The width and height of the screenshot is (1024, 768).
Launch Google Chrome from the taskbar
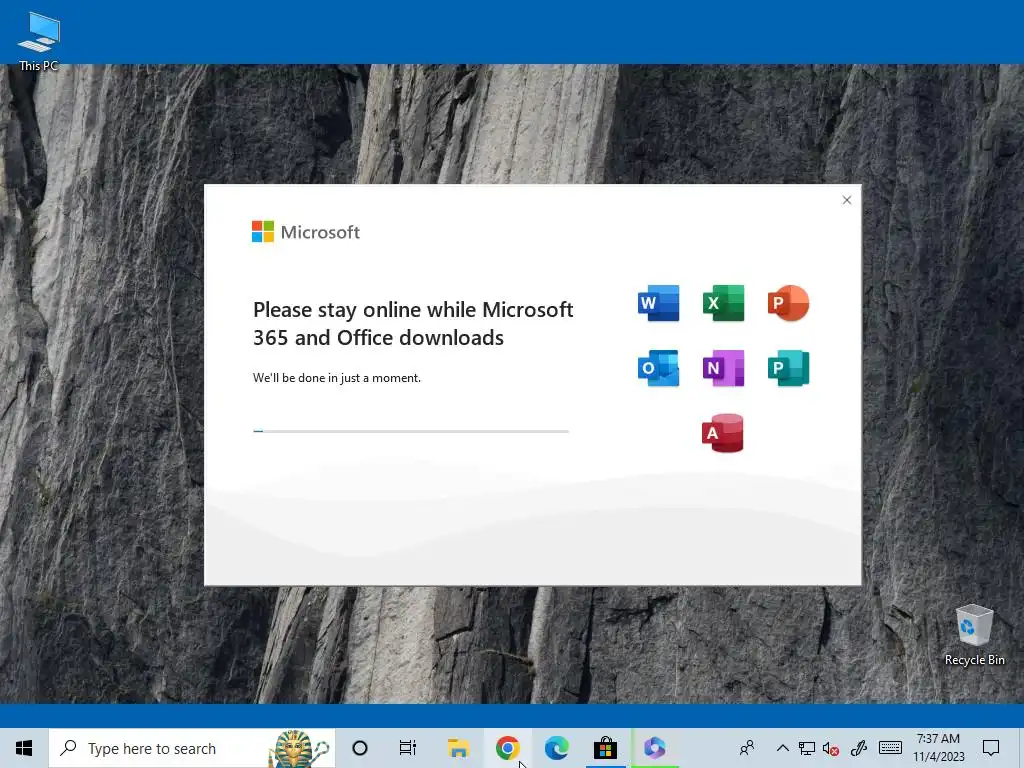[x=507, y=748]
